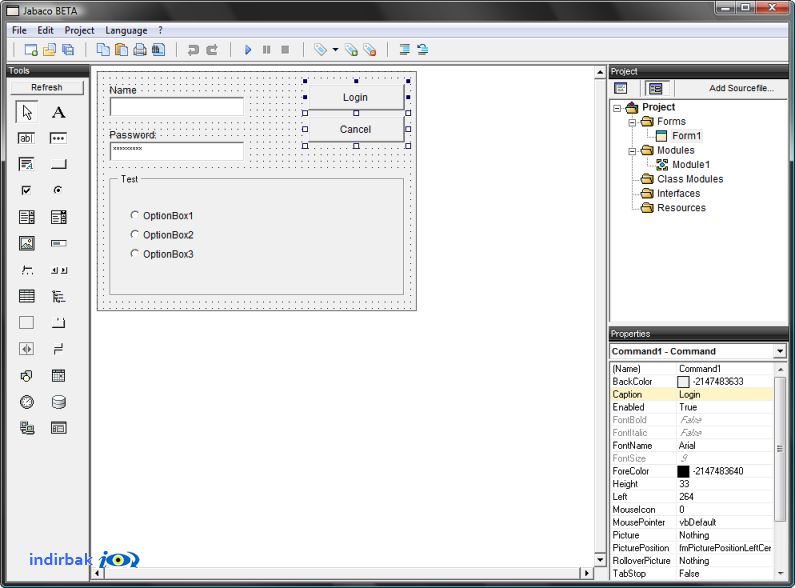
Task: Click the FontName property row
Action: coord(692,446)
